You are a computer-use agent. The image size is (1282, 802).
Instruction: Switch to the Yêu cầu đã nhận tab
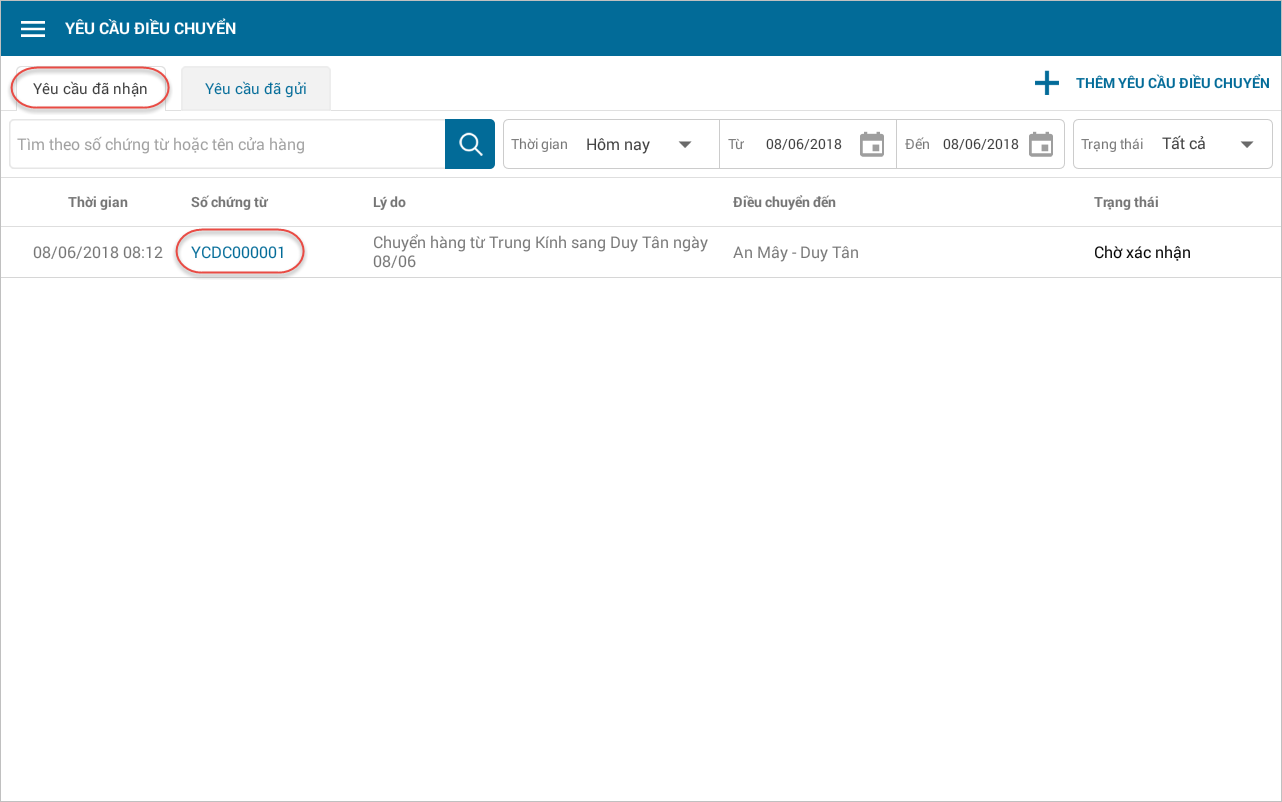pos(90,89)
